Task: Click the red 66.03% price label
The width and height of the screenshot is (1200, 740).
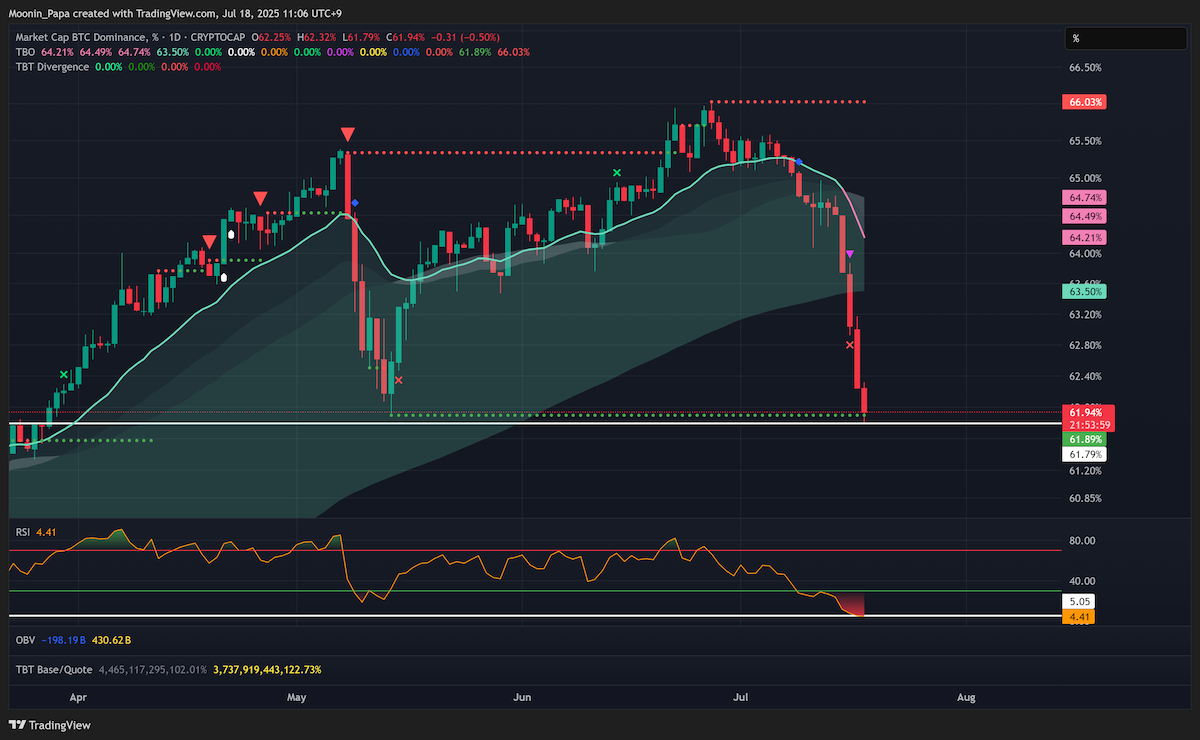Action: pyautogui.click(x=1086, y=102)
